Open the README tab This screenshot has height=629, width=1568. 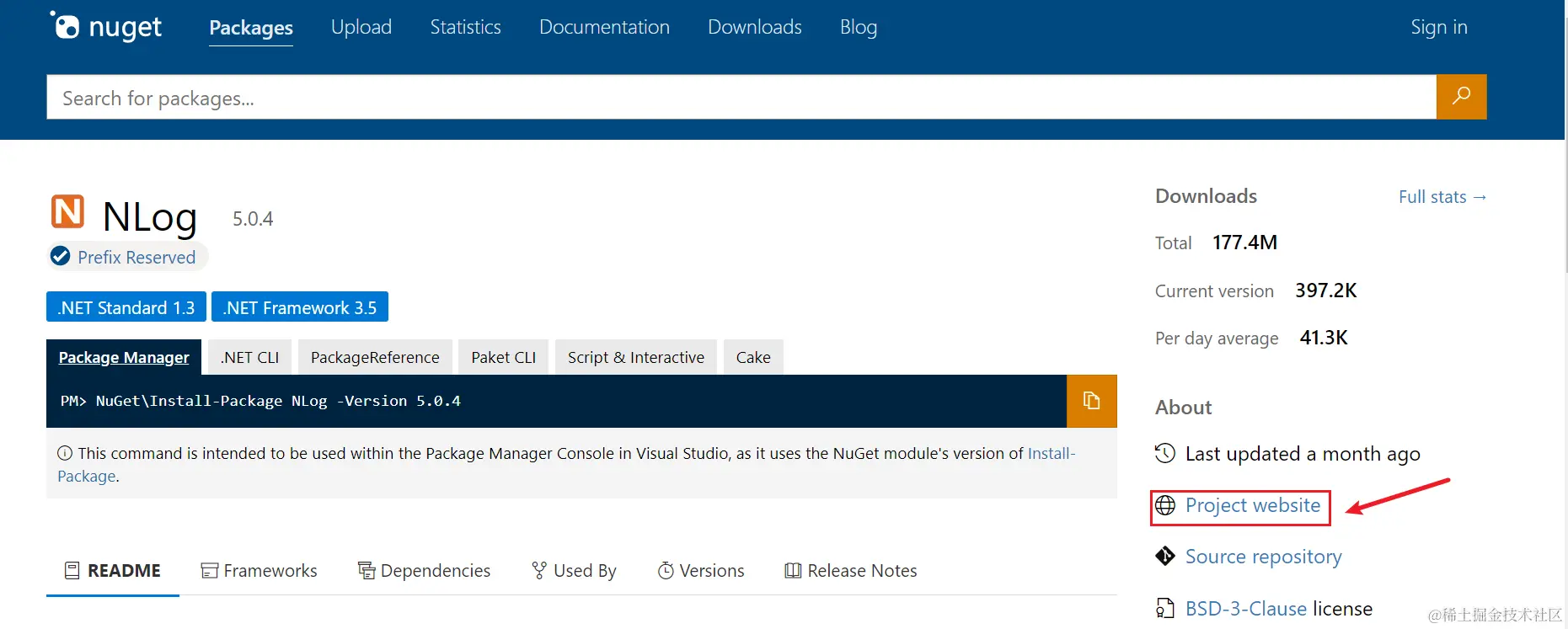click(x=113, y=571)
